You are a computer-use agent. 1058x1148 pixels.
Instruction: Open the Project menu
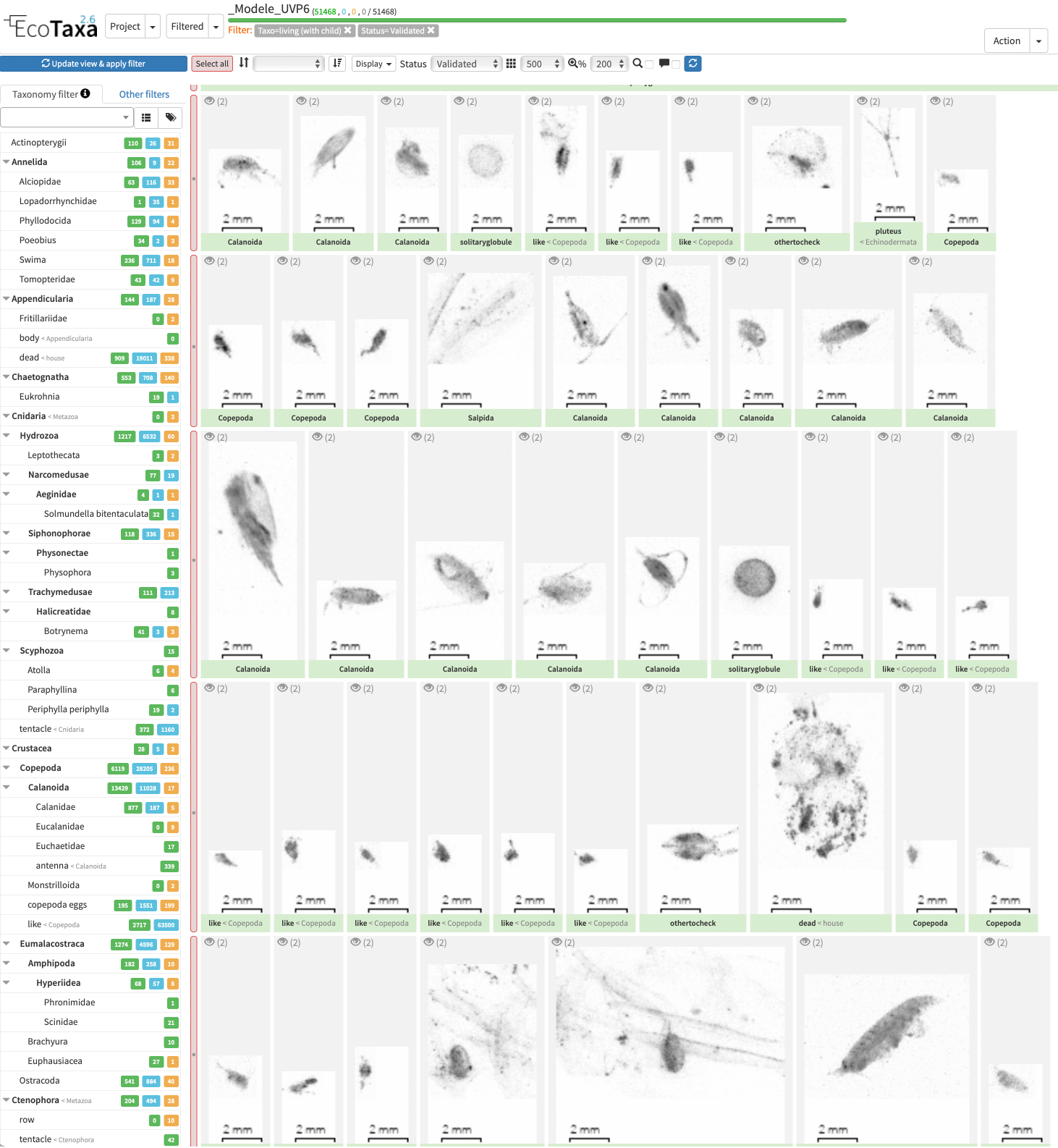pyautogui.click(x=125, y=27)
